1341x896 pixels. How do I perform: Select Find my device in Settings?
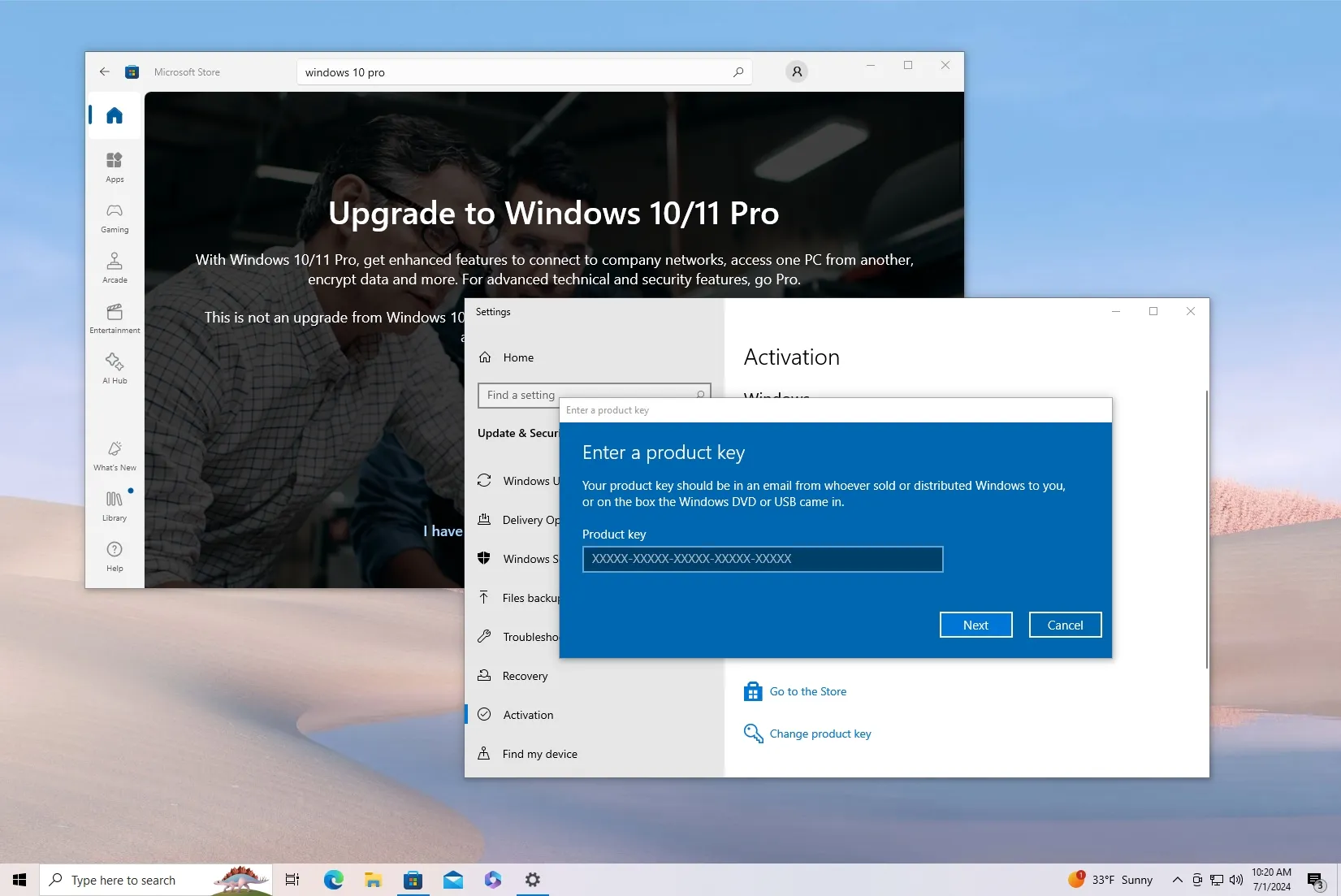(x=539, y=754)
